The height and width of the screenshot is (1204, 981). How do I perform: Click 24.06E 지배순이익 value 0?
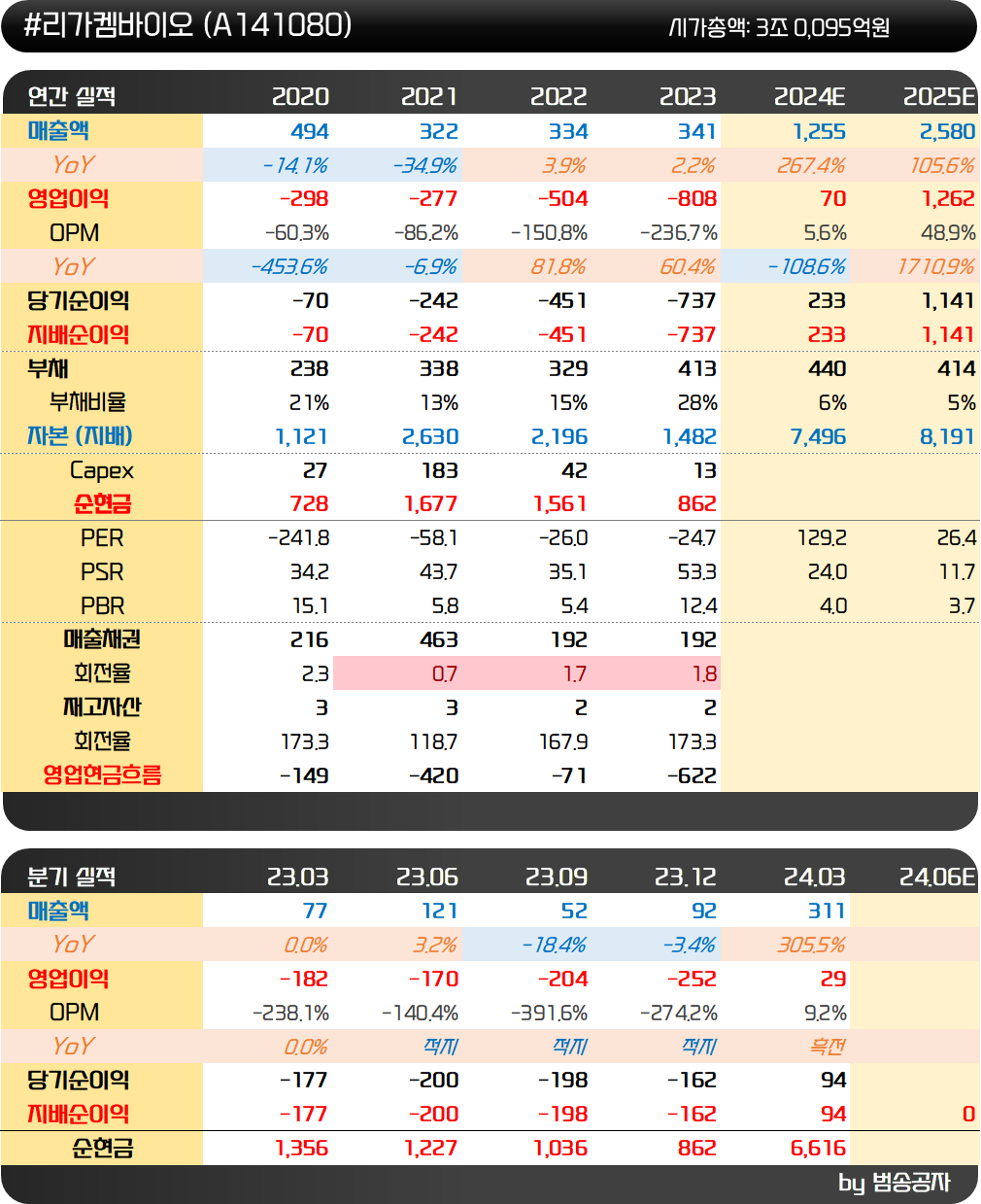pyautogui.click(x=968, y=1114)
